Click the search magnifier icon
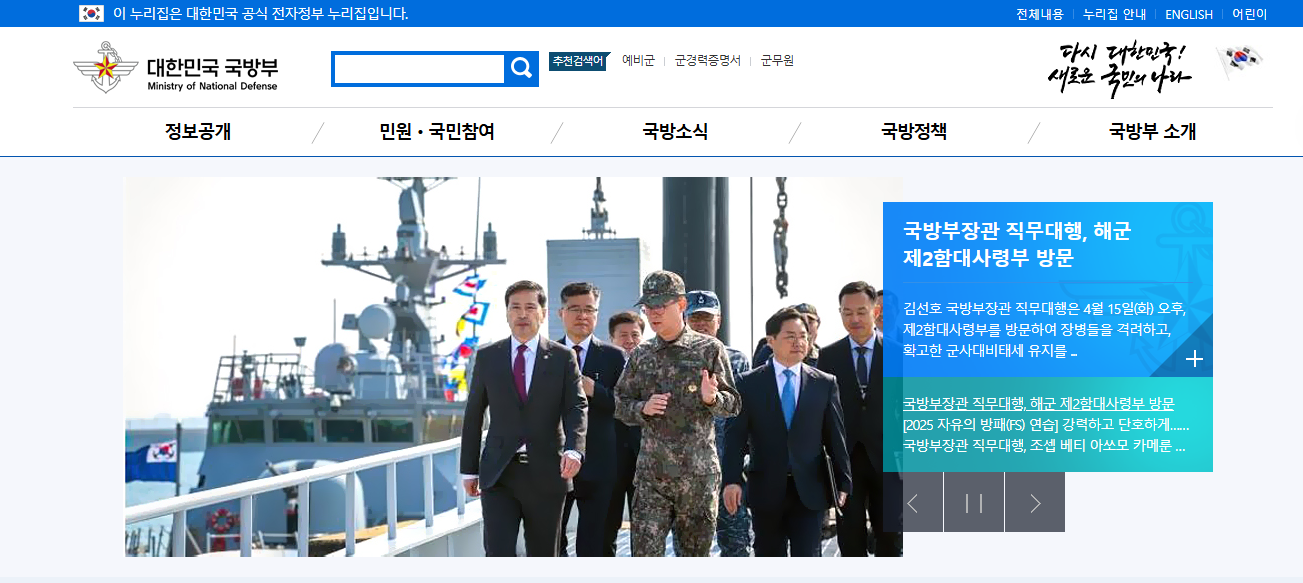Image resolution: width=1303 pixels, height=583 pixels. tap(521, 69)
